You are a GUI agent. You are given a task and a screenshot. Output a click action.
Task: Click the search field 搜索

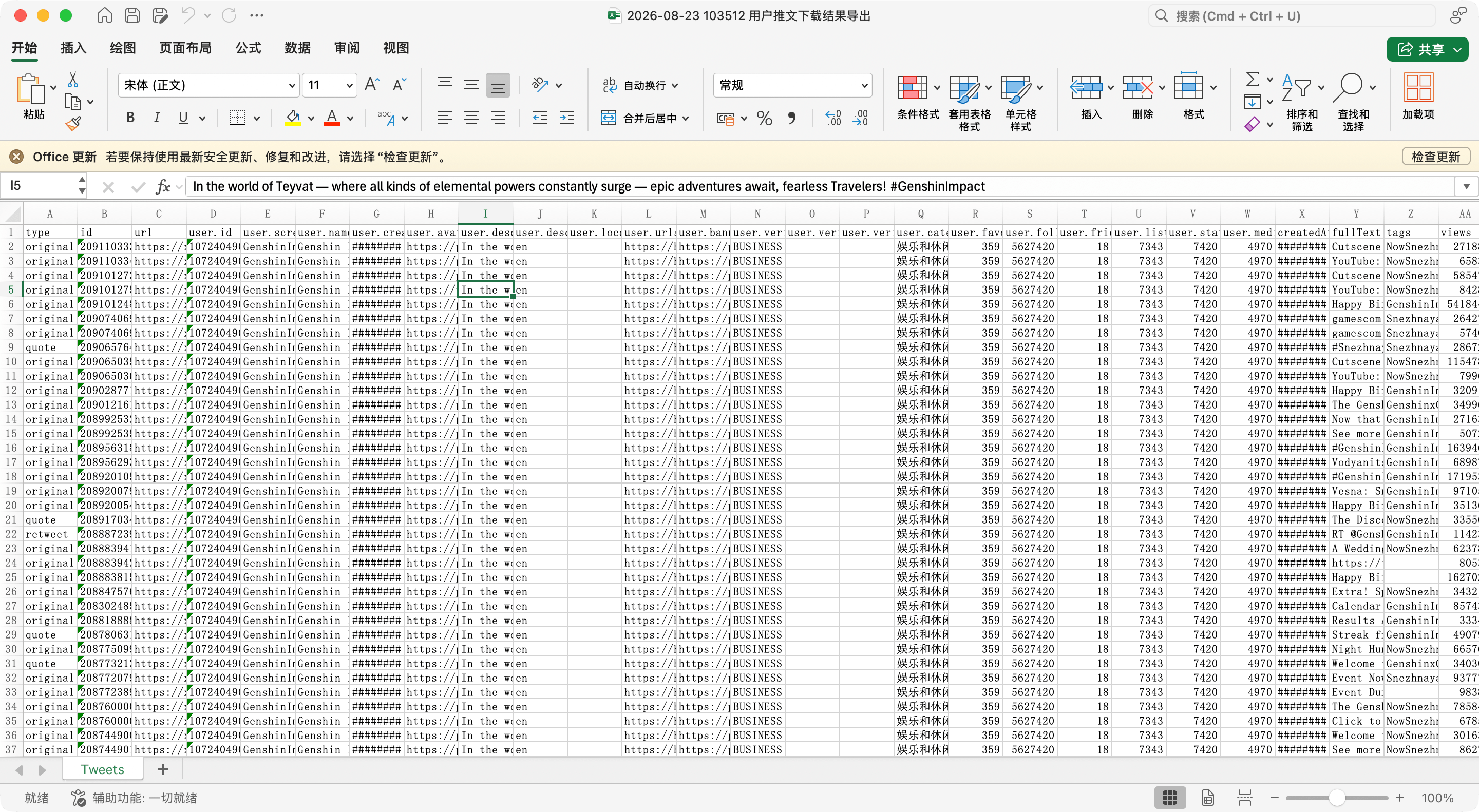[1292, 16]
